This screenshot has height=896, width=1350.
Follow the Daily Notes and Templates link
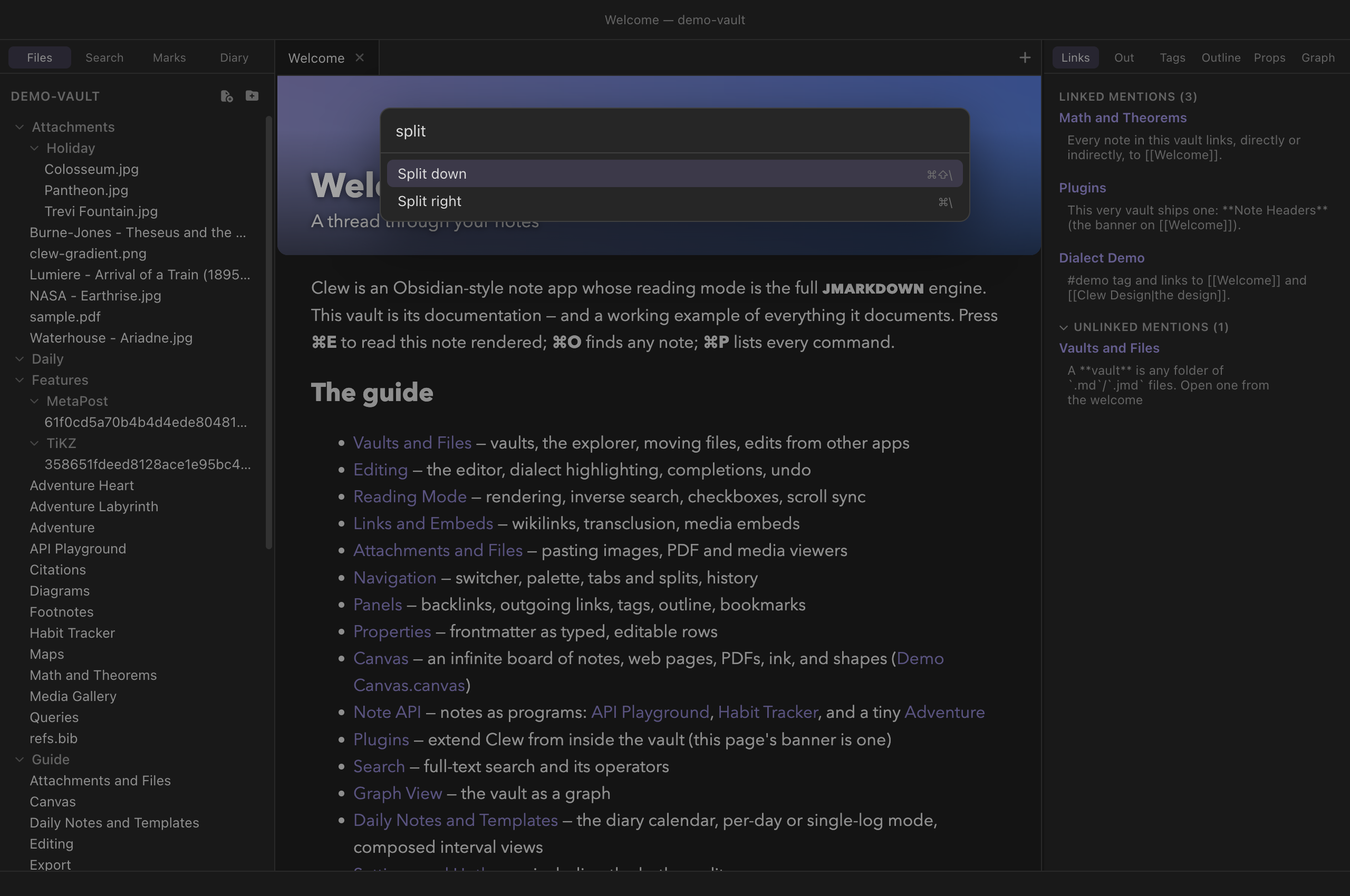[x=456, y=820]
